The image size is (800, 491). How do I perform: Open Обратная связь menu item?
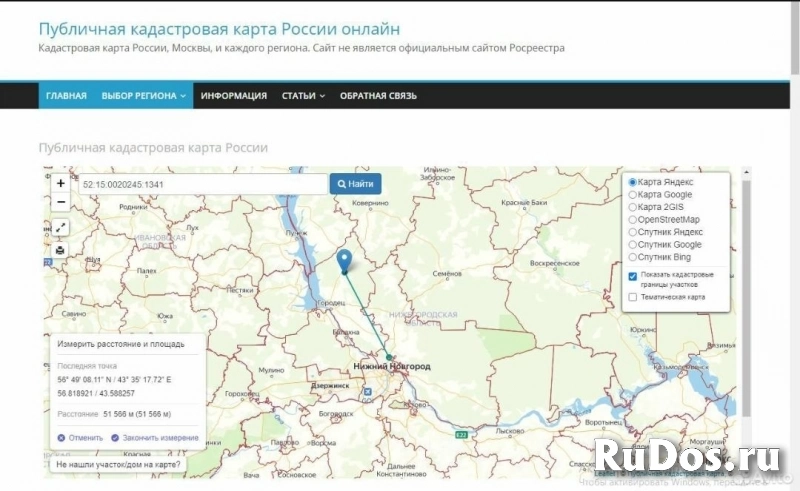(378, 95)
